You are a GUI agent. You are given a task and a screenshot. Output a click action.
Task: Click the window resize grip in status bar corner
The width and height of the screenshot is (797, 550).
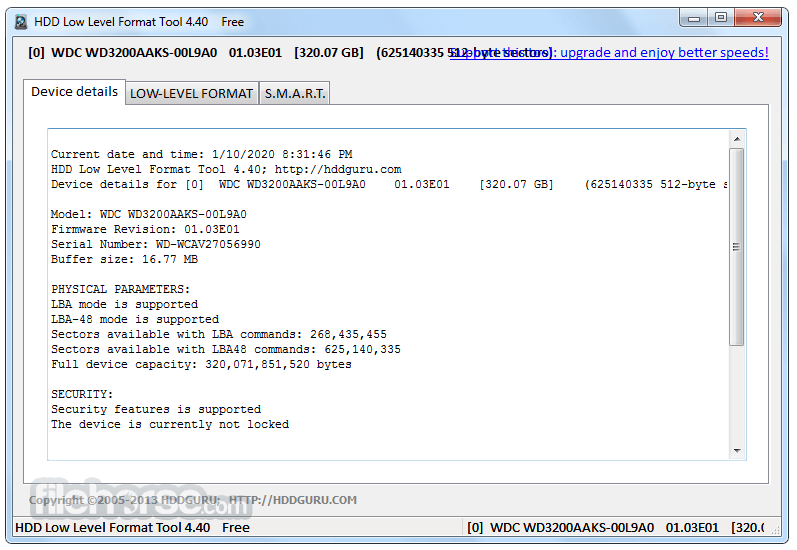[776, 530]
